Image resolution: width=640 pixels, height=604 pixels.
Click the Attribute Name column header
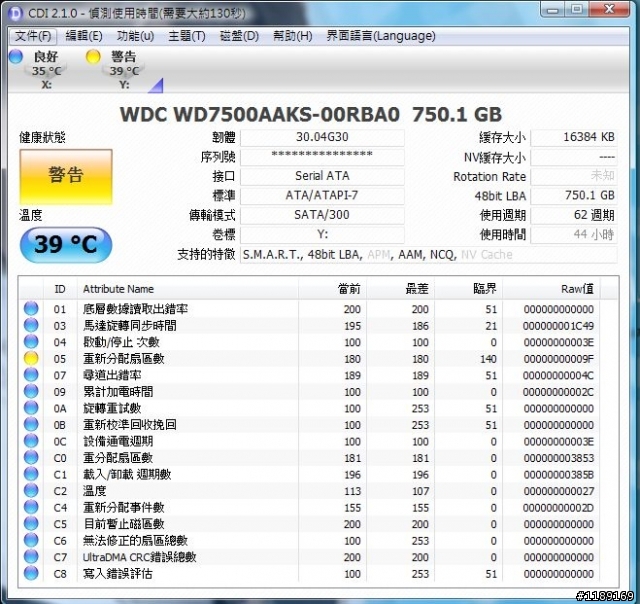pos(188,289)
